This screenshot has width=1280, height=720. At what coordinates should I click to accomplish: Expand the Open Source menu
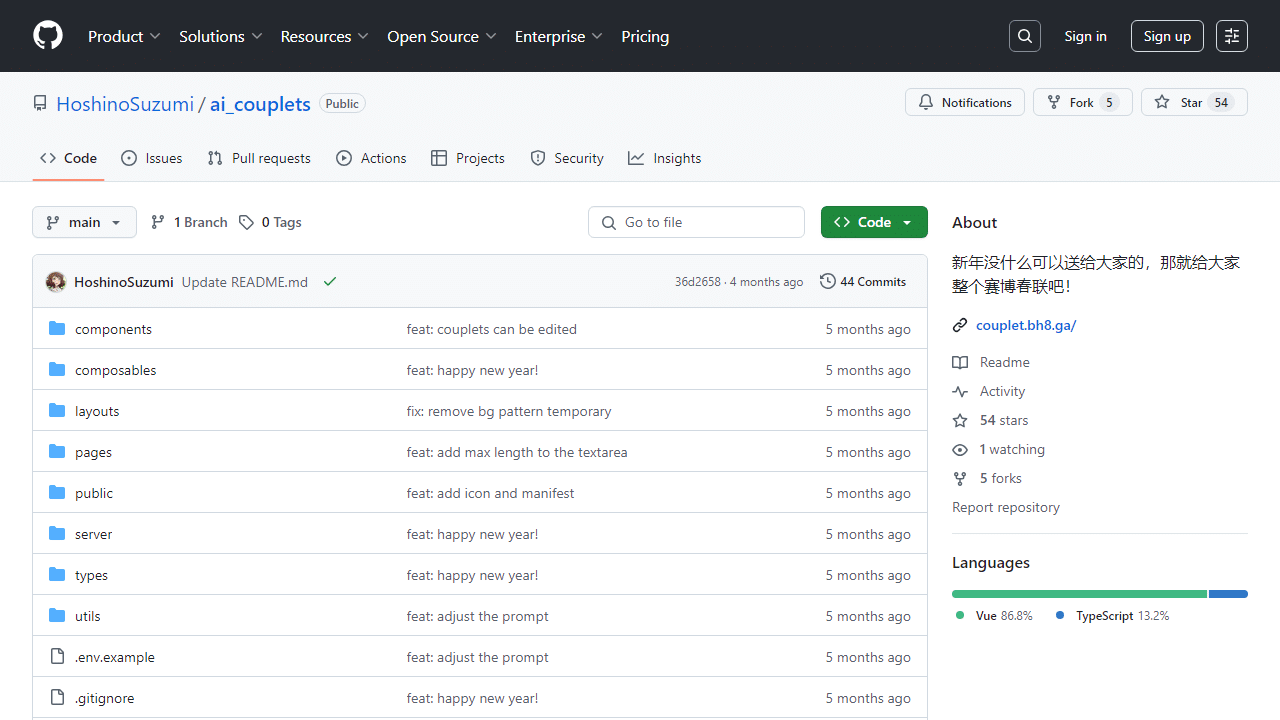coord(442,36)
